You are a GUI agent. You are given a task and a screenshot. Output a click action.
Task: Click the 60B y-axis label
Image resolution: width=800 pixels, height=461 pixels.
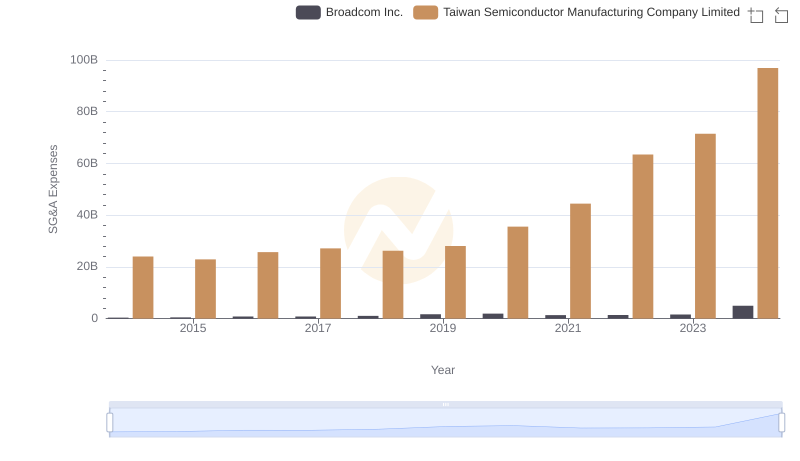point(87,164)
